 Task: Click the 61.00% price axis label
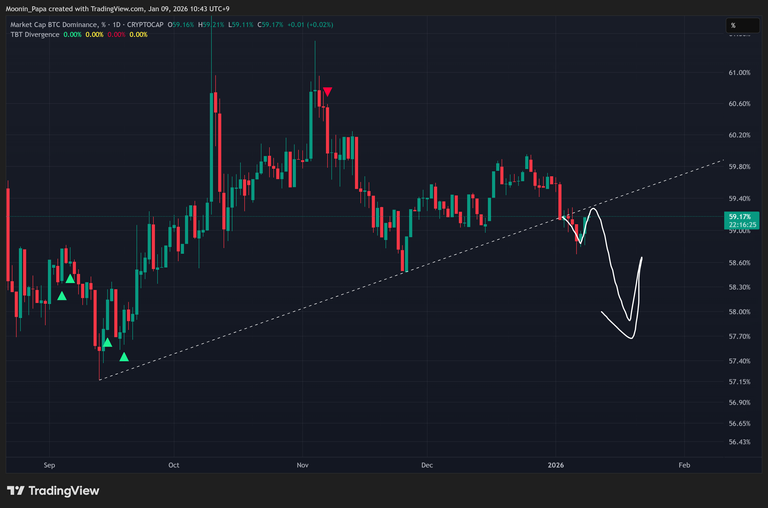tap(740, 72)
